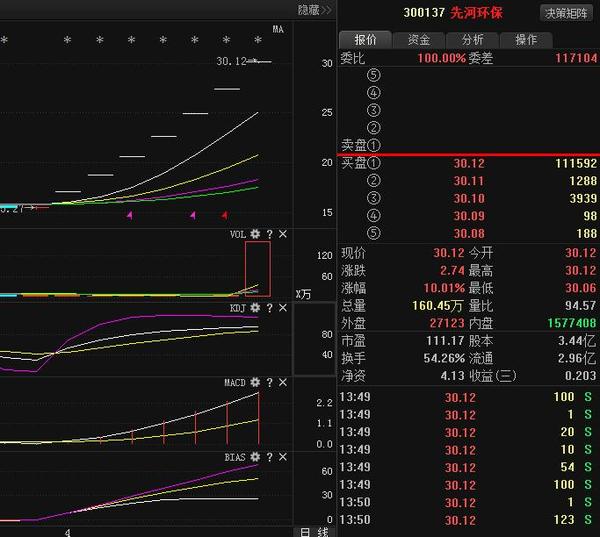Click the 委比 value 100.00%
The height and width of the screenshot is (537, 600).
tap(442, 58)
